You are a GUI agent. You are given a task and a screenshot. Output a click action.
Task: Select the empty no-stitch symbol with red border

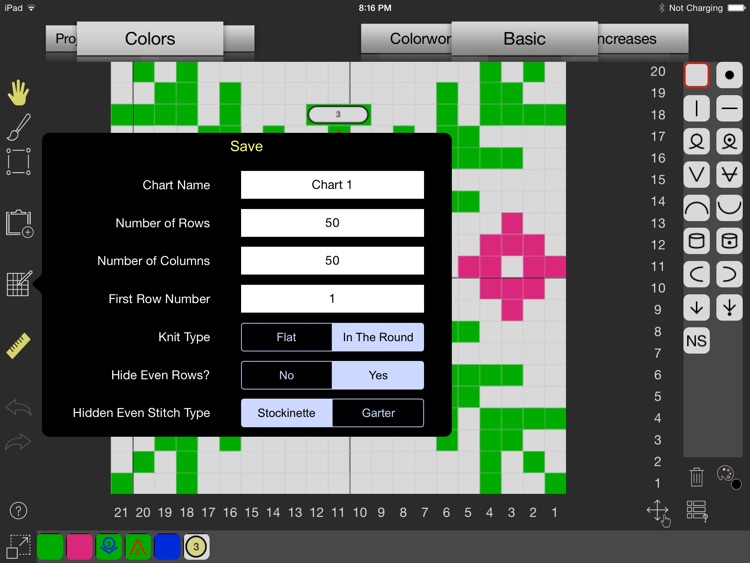tap(696, 75)
